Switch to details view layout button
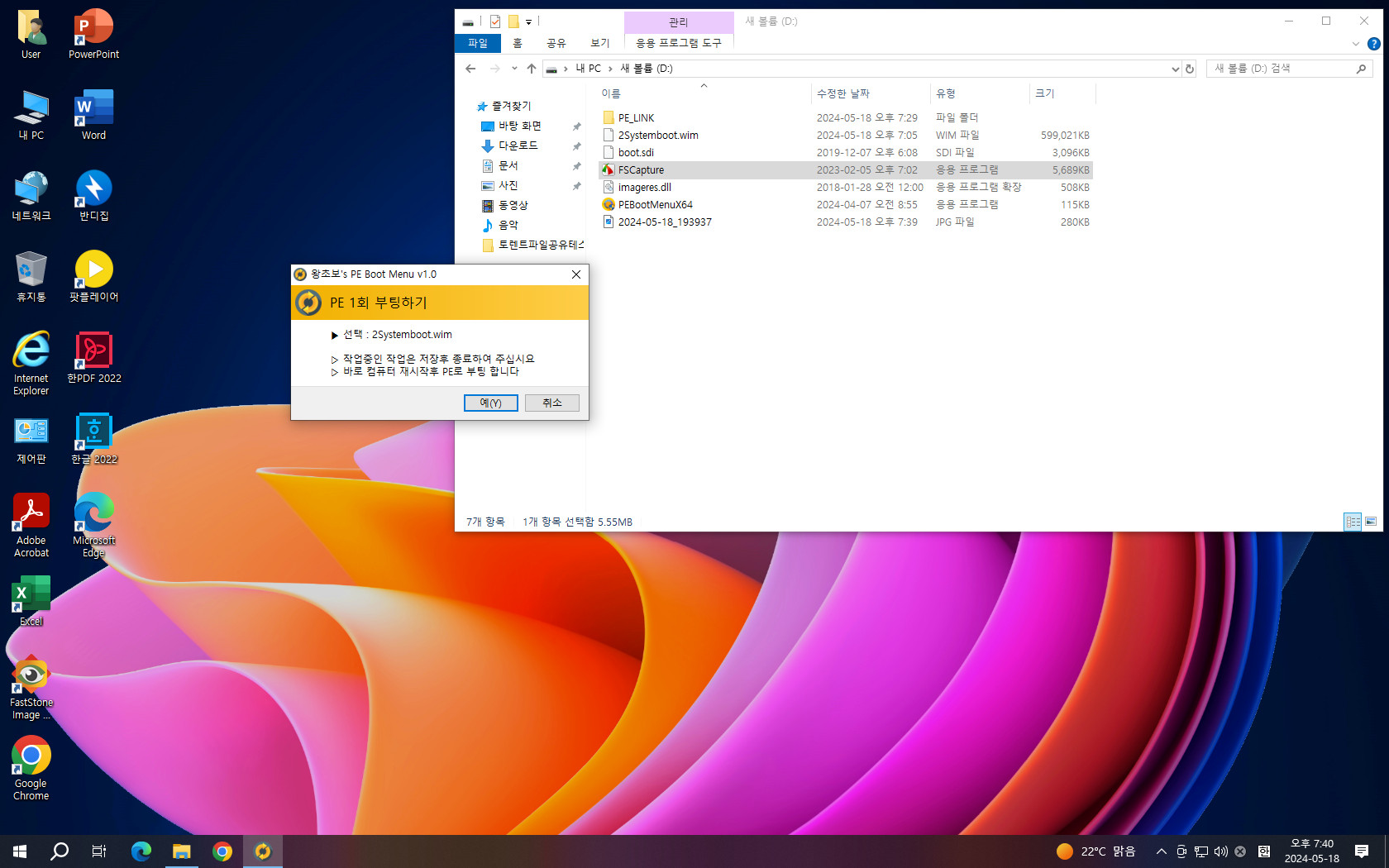The height and width of the screenshot is (868, 1389). point(1353,522)
